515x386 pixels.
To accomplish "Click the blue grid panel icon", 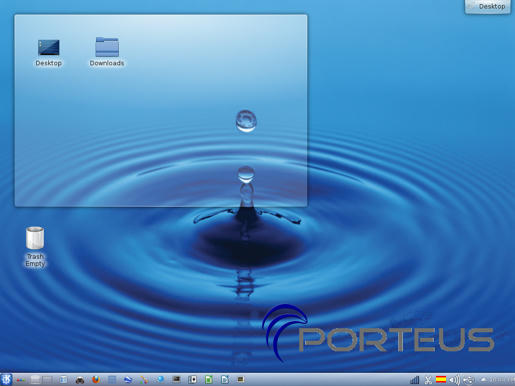I will point(112,380).
